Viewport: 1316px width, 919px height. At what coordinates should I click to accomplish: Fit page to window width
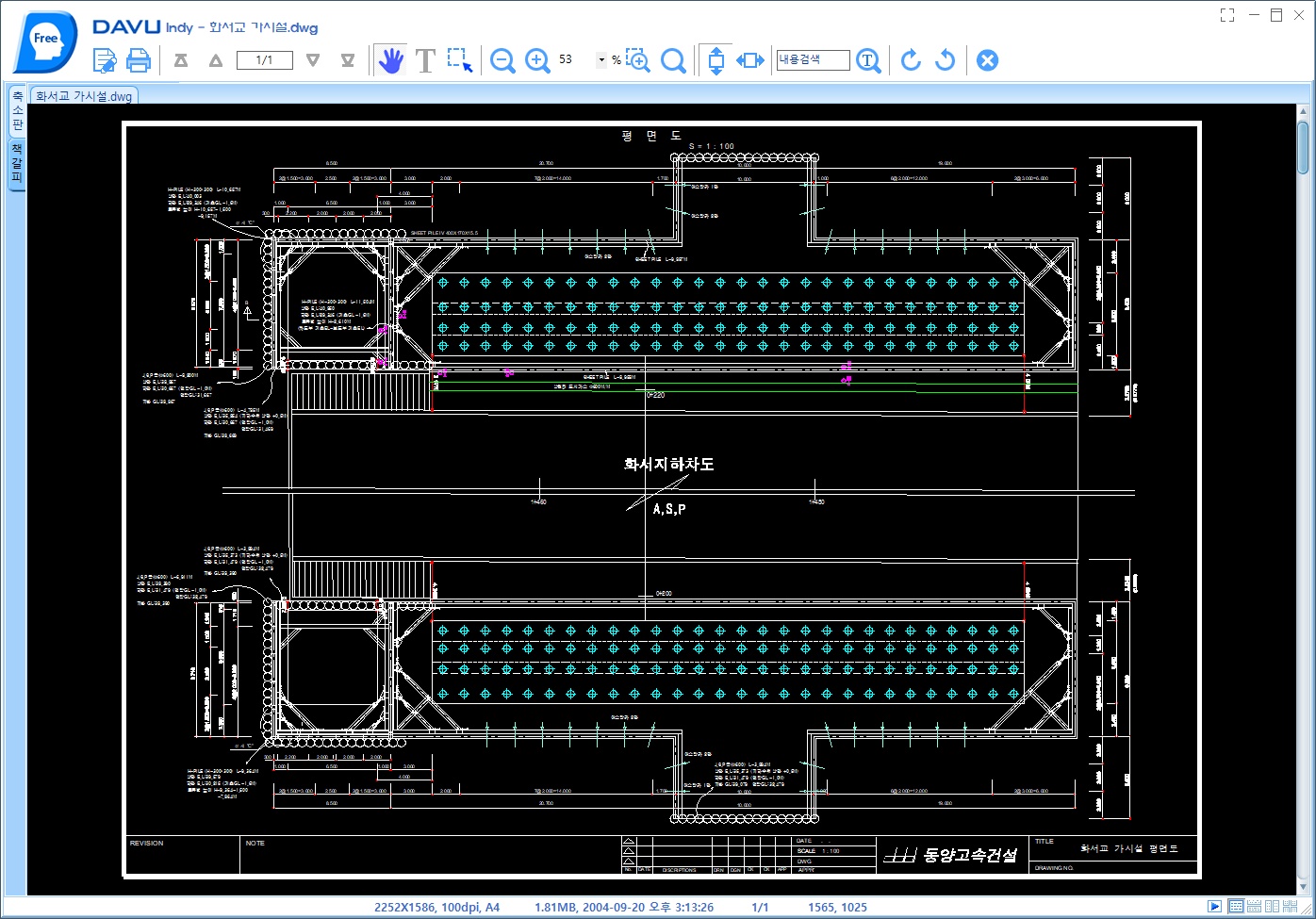tap(750, 60)
